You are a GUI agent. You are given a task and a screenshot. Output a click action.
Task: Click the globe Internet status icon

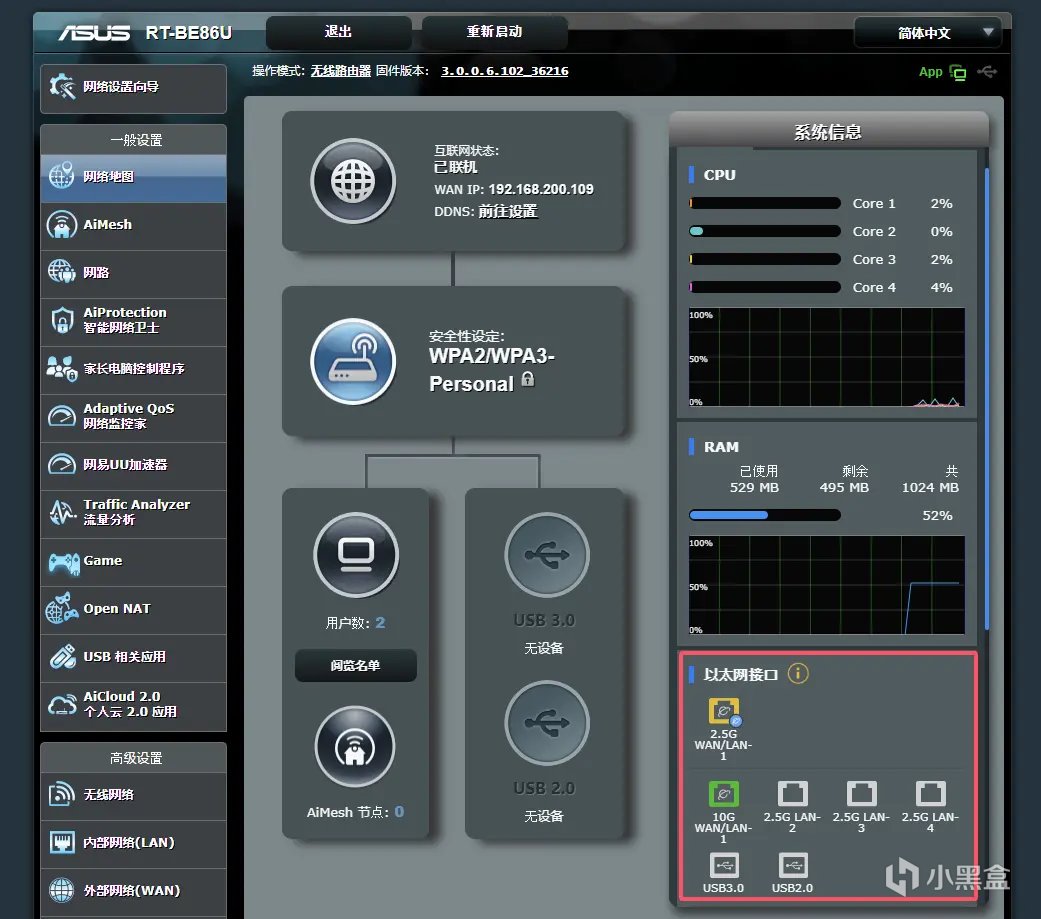point(353,181)
